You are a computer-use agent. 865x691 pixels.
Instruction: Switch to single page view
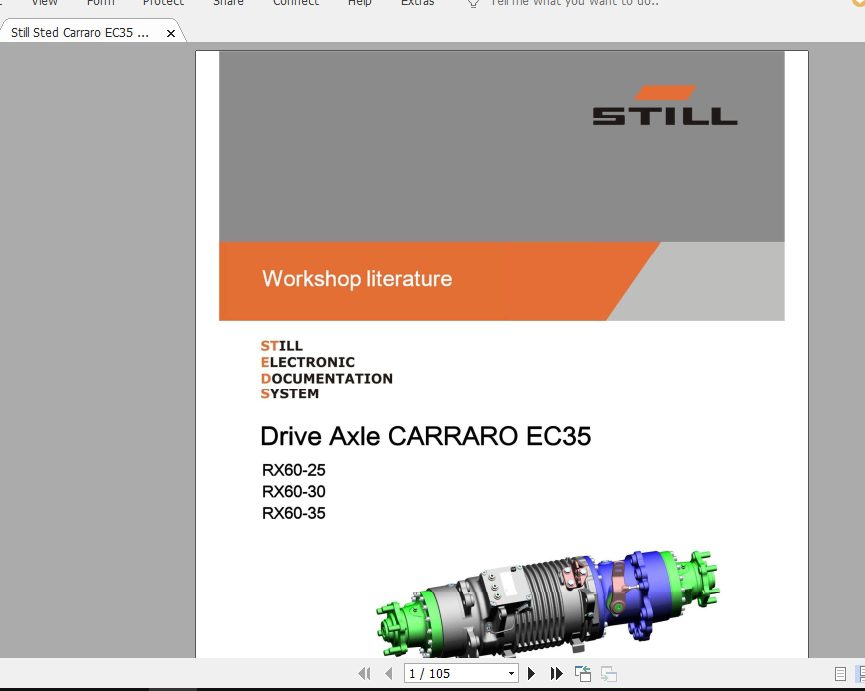tap(840, 673)
